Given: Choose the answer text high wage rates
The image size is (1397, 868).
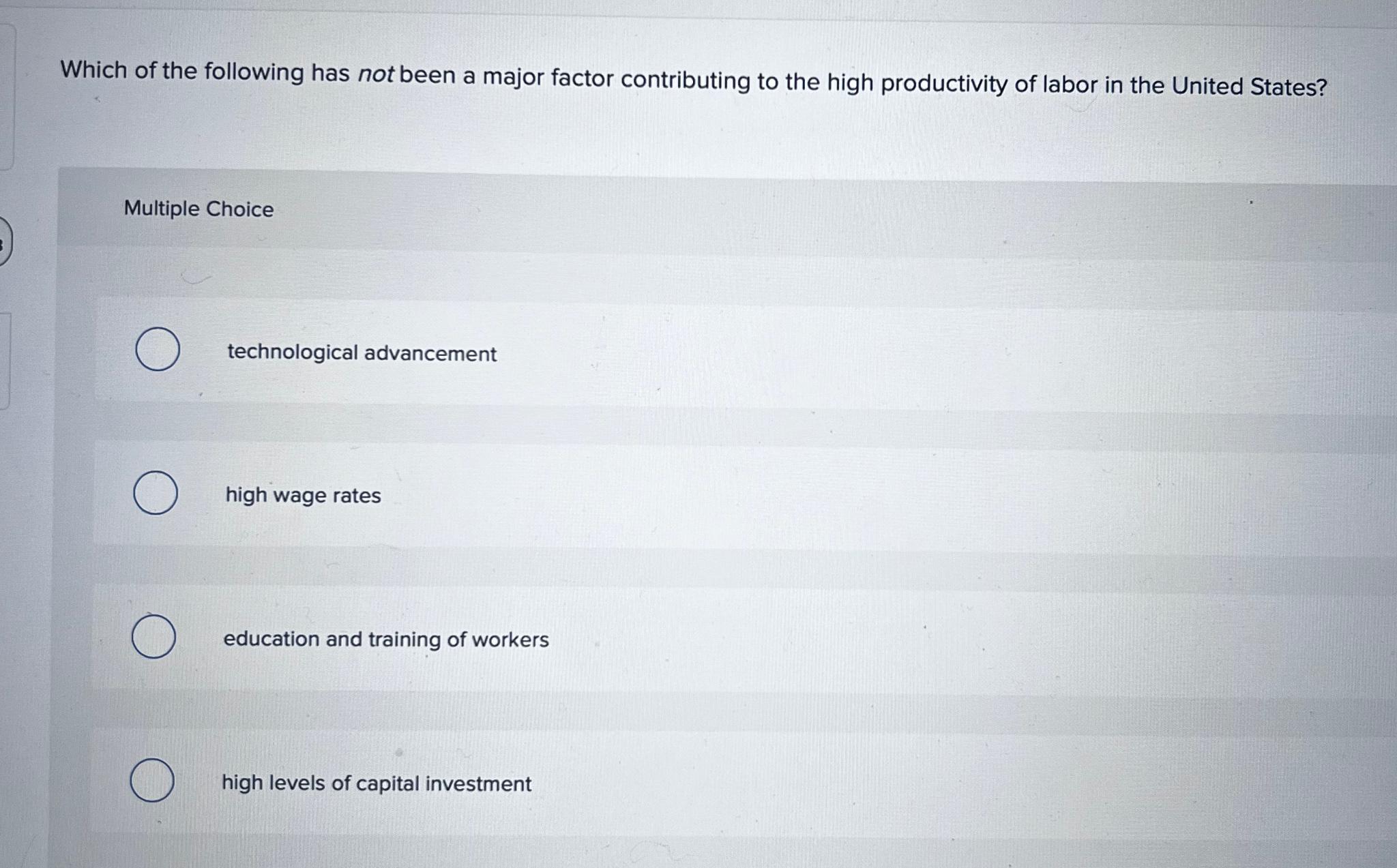Looking at the screenshot, I should pyautogui.click(x=303, y=496).
